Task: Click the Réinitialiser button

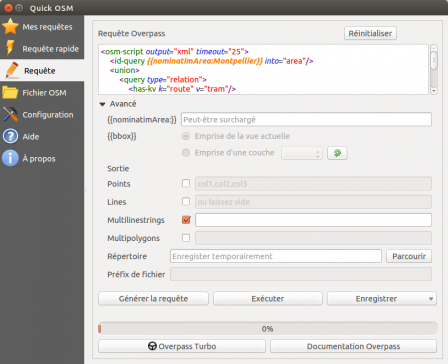Action: [370, 33]
